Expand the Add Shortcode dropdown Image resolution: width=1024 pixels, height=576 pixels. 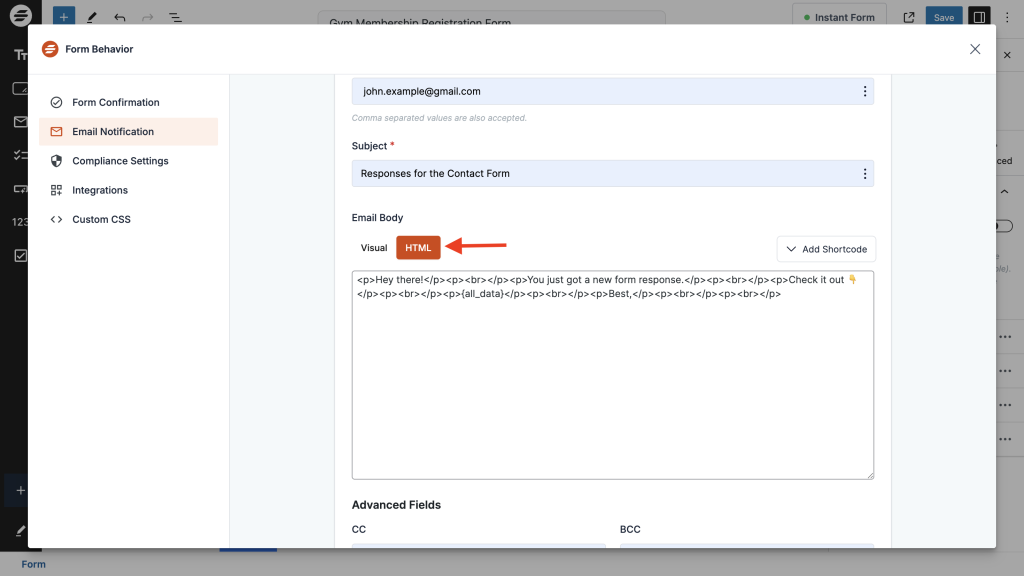click(826, 249)
